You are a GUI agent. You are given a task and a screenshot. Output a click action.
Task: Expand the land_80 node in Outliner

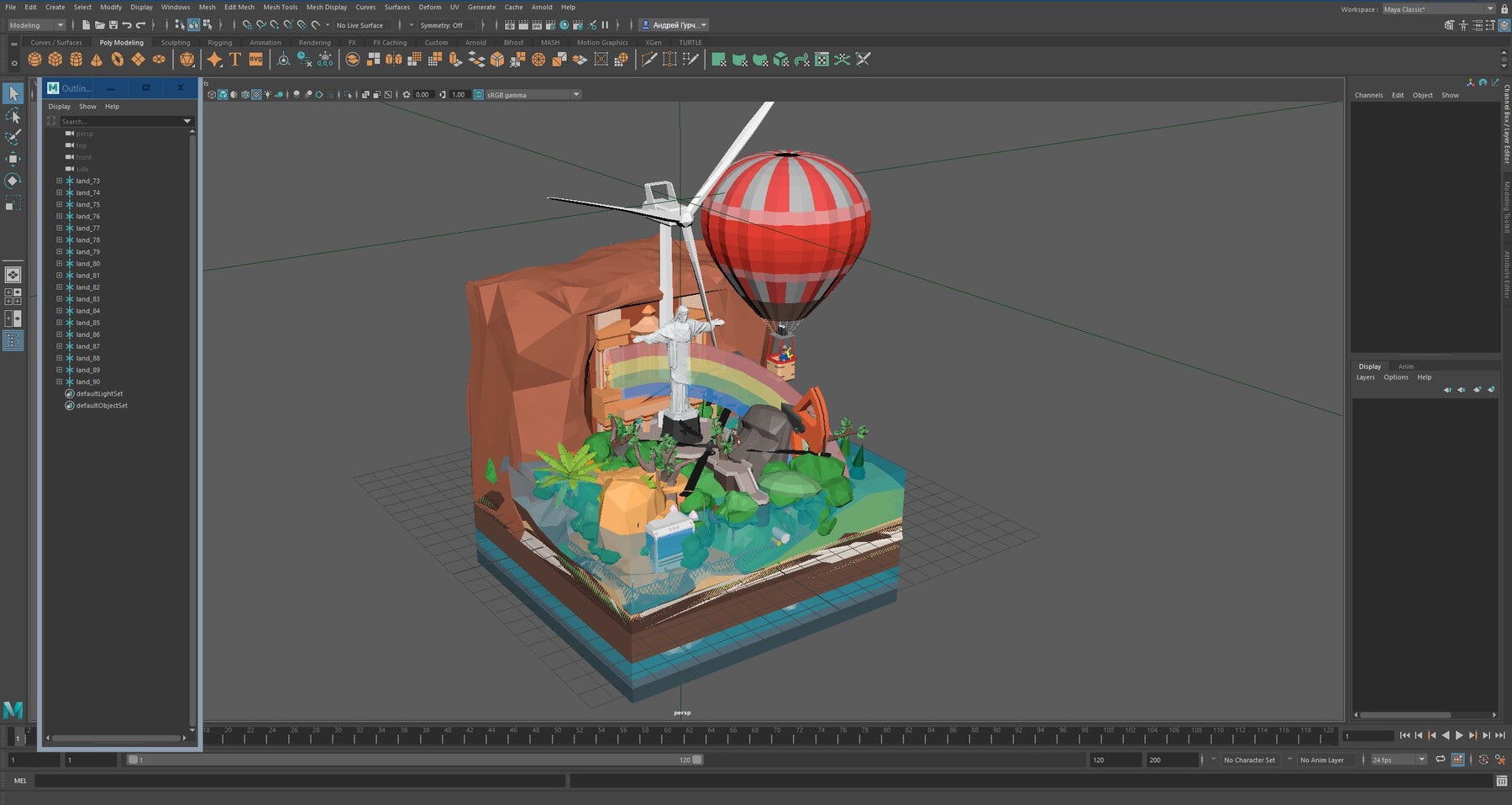[60, 263]
